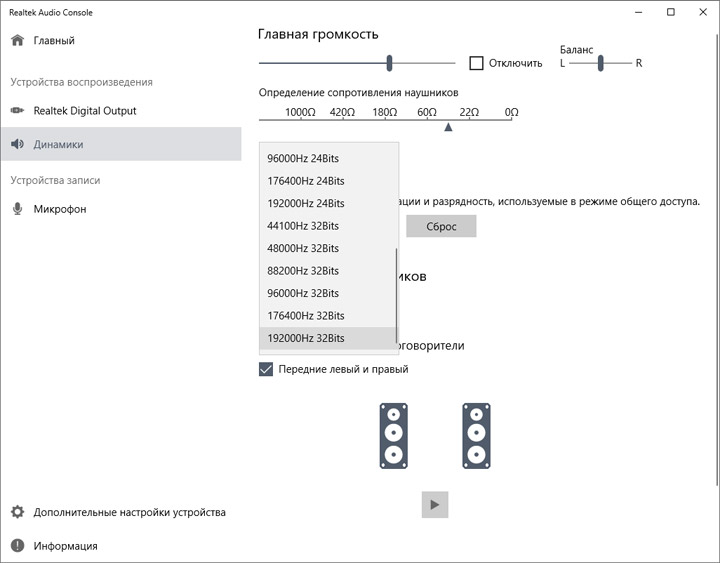Screen dimensions: 720x563
Task: Click the left front speaker image
Action: click(x=394, y=435)
